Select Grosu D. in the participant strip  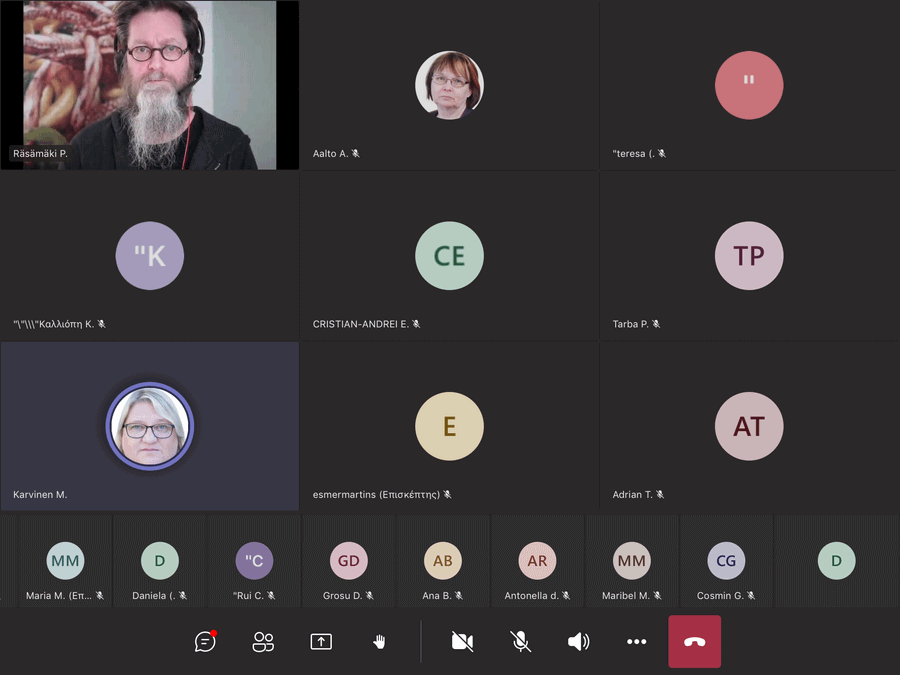pos(348,561)
